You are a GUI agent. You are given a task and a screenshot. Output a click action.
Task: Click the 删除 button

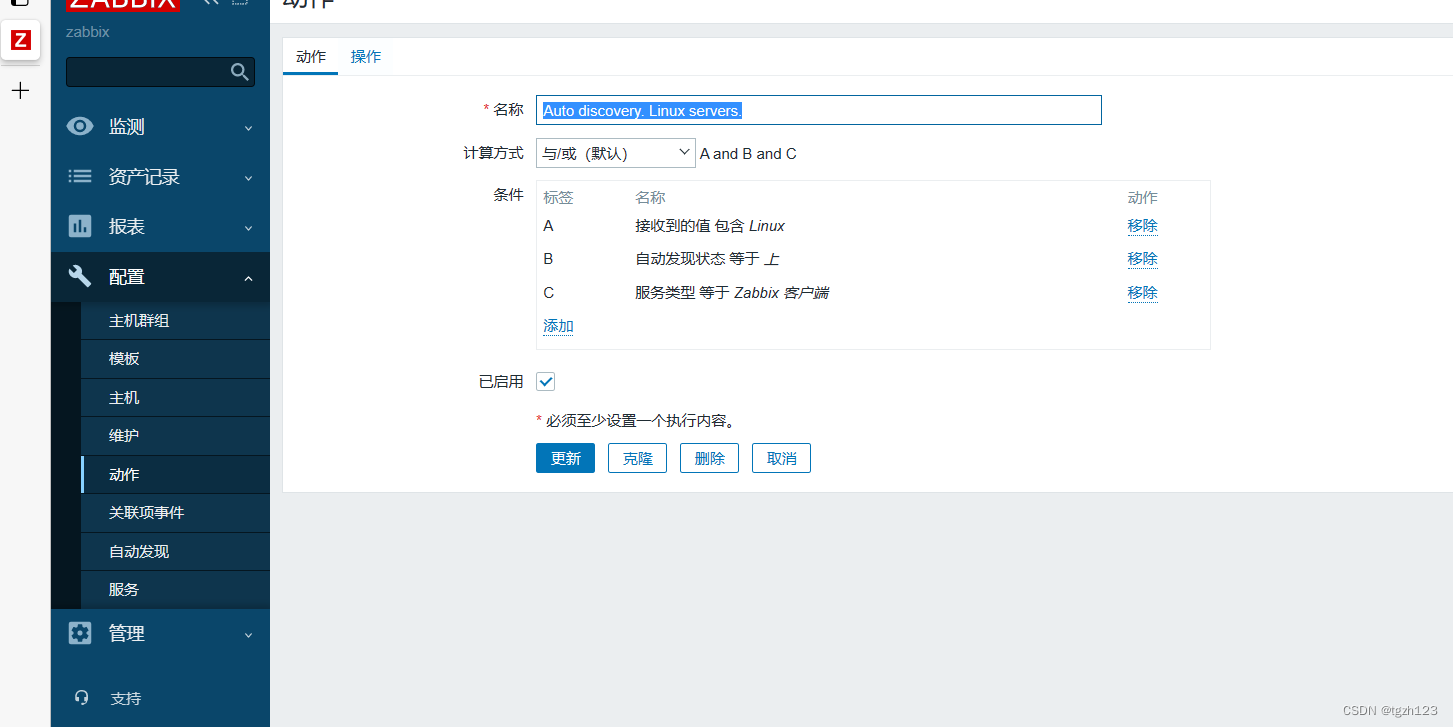[709, 458]
